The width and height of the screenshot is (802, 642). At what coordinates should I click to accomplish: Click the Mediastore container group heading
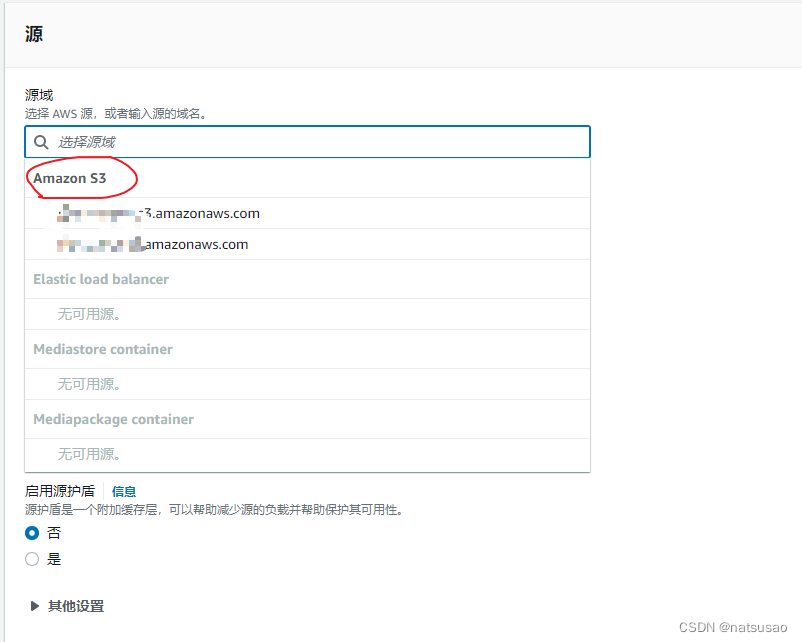pyautogui.click(x=103, y=349)
